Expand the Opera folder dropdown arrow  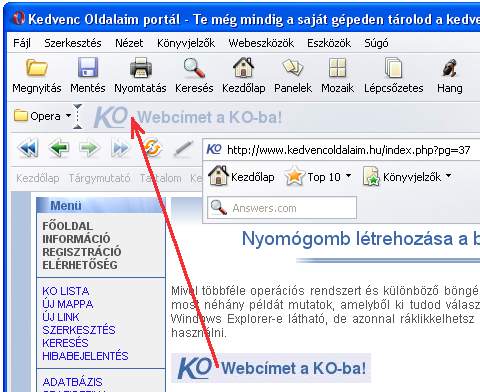pyautogui.click(x=68, y=116)
